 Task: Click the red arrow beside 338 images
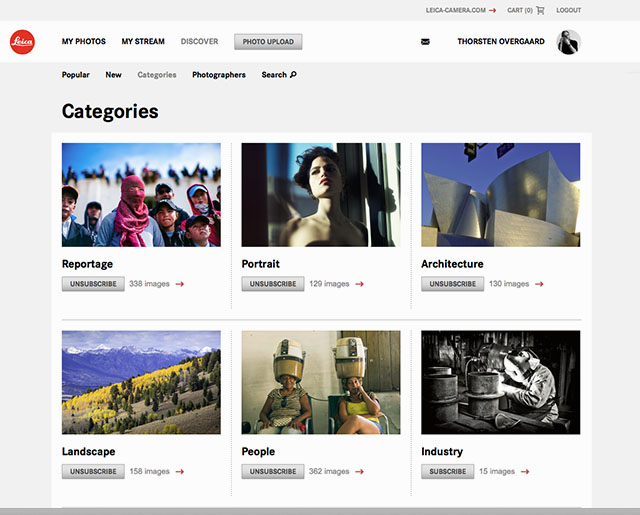pyautogui.click(x=180, y=284)
